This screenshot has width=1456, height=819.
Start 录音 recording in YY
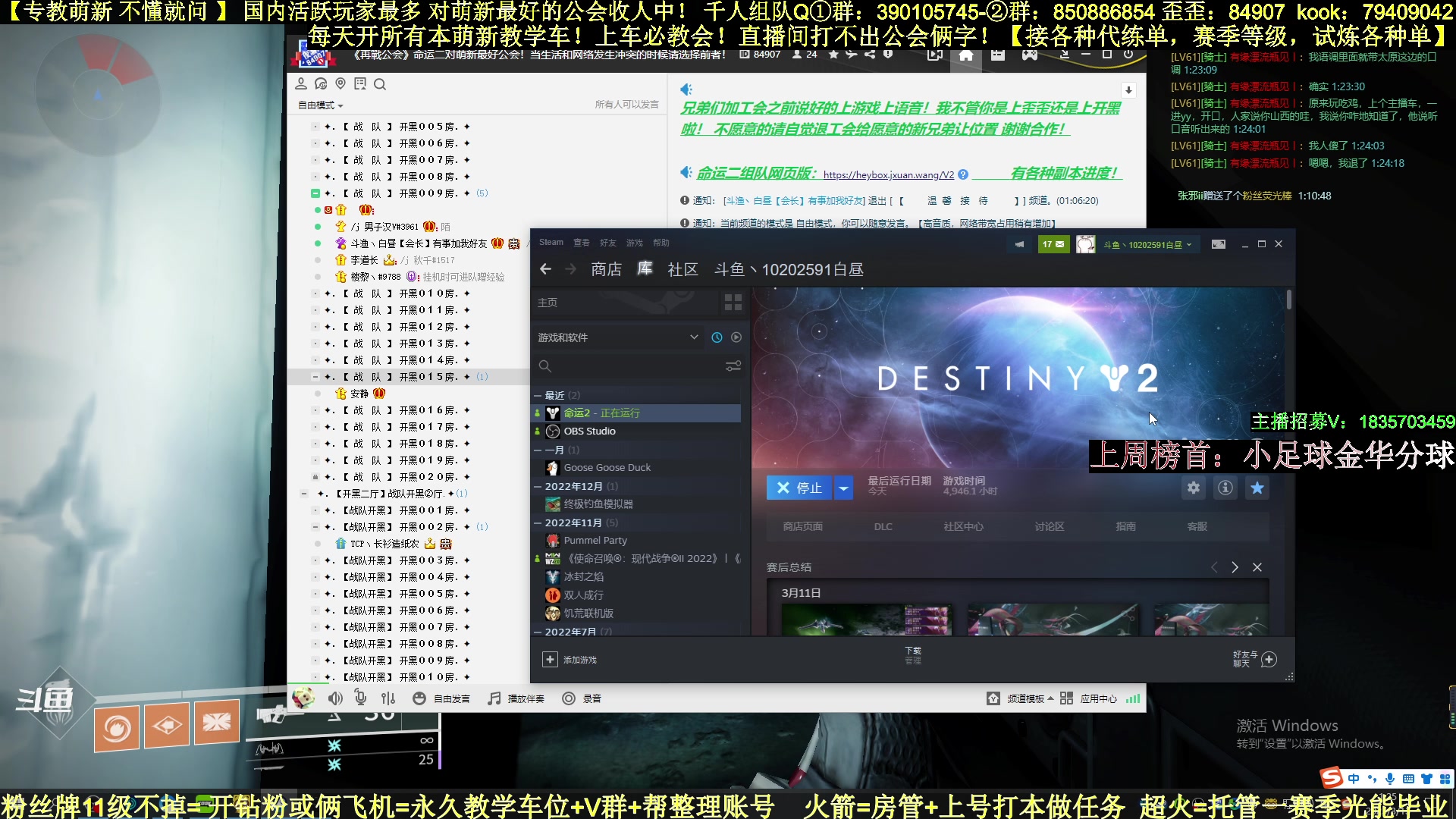tap(582, 698)
